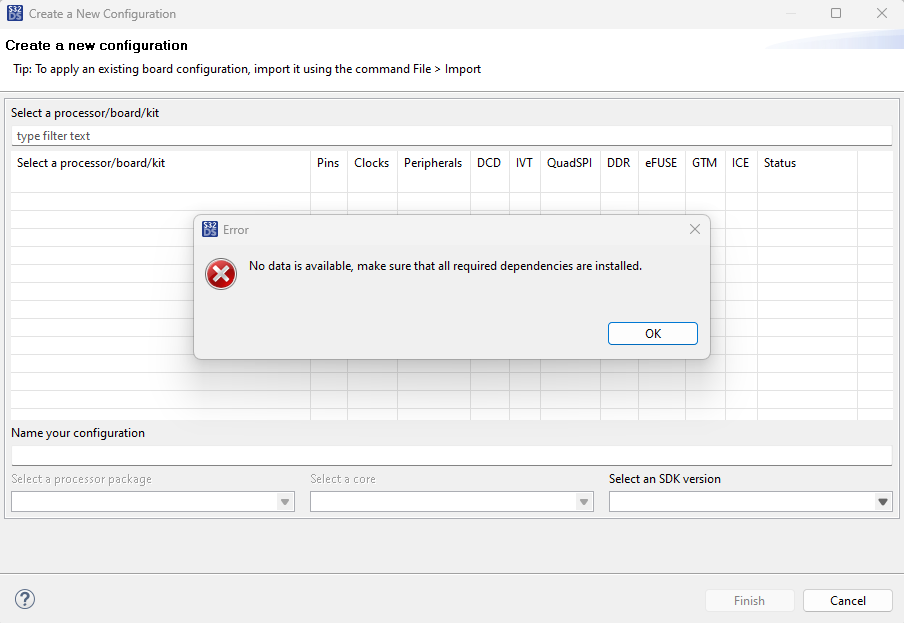This screenshot has width=904, height=623.
Task: Open the Select an SDK version dropdown
Action: pyautogui.click(x=881, y=501)
